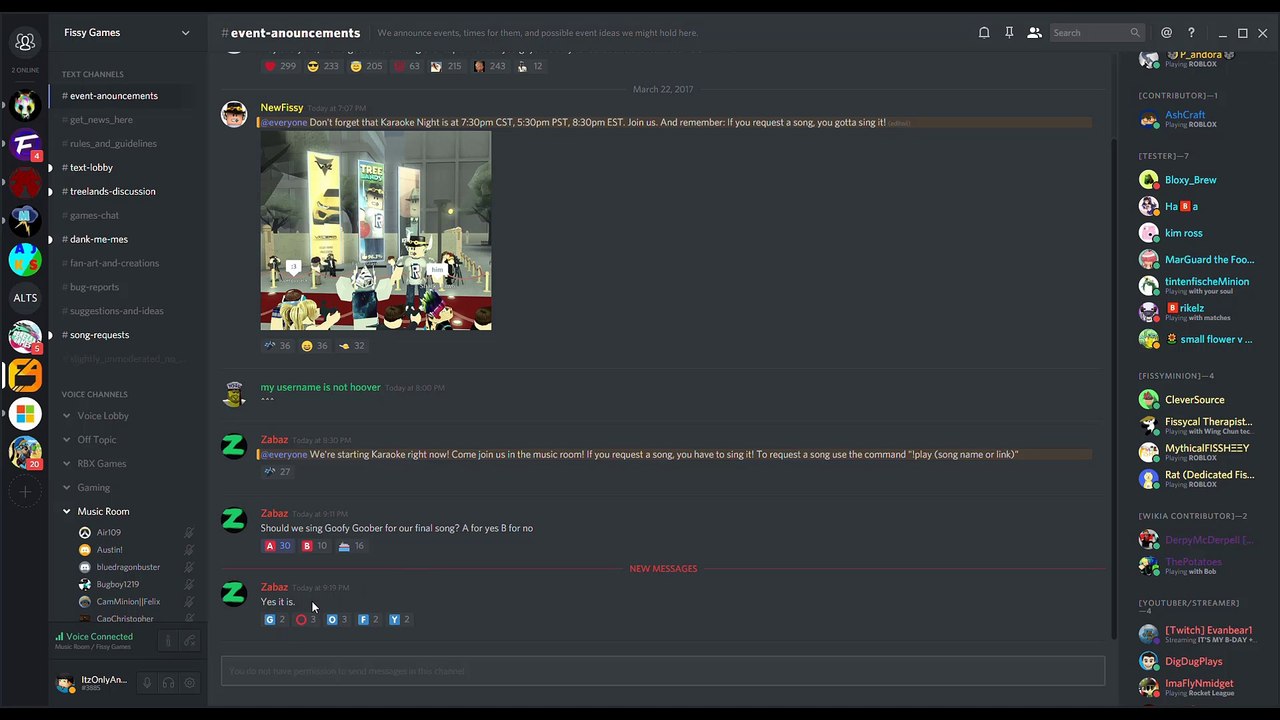Open the purple F server icon
Image resolution: width=1280 pixels, height=720 pixels.
coord(25,144)
